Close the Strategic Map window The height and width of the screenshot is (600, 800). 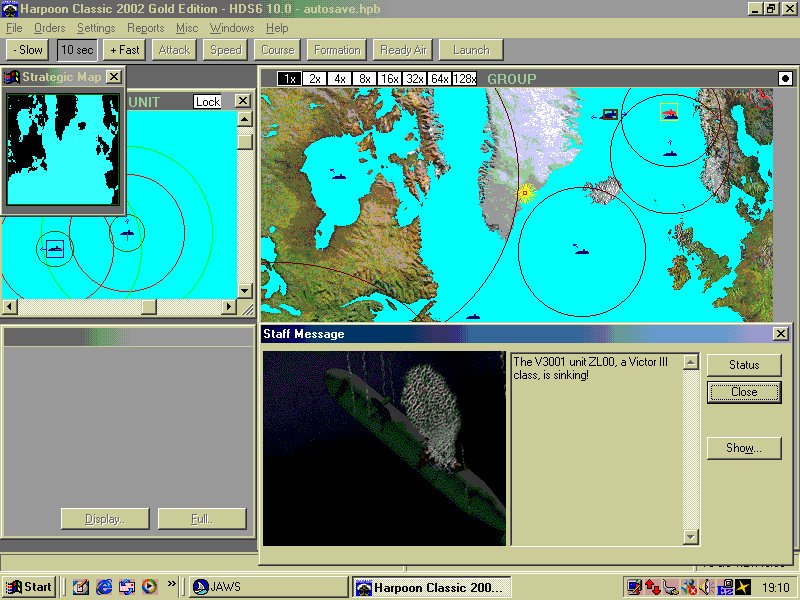113,77
